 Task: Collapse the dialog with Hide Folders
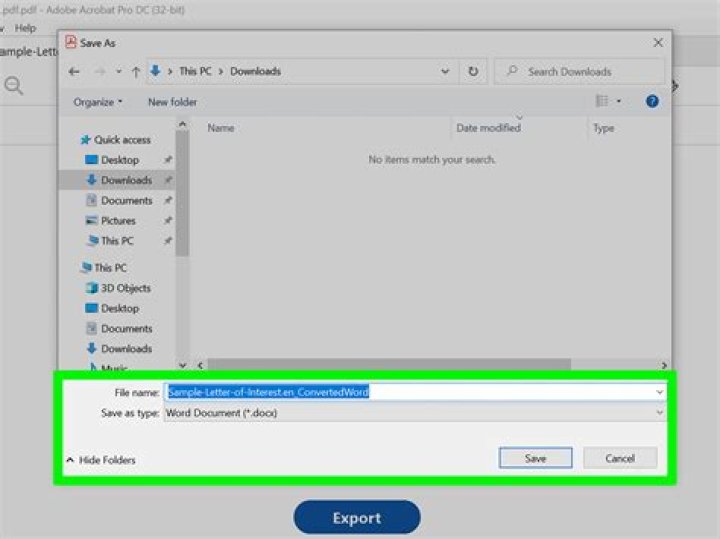pos(101,460)
